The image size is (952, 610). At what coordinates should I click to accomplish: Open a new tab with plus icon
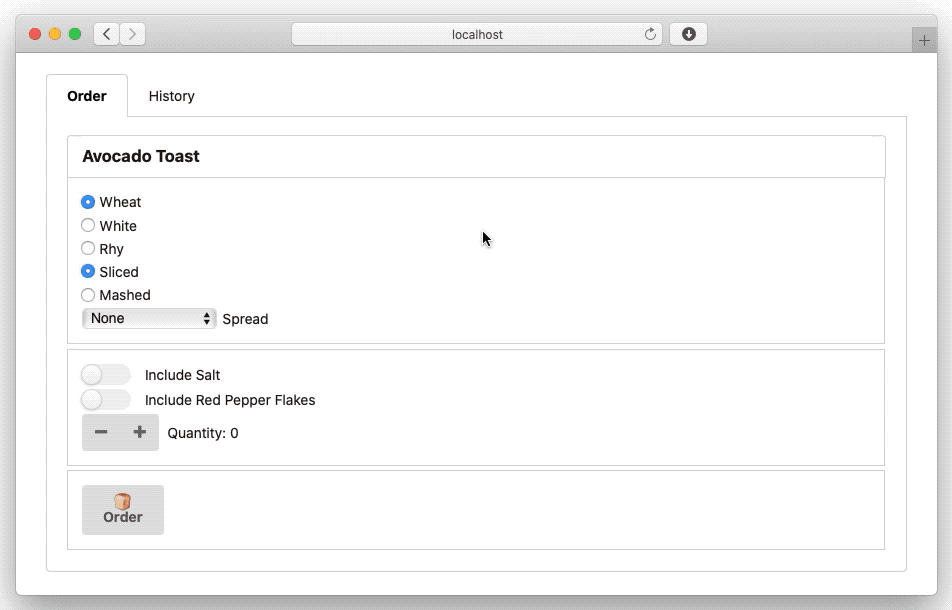click(x=924, y=41)
